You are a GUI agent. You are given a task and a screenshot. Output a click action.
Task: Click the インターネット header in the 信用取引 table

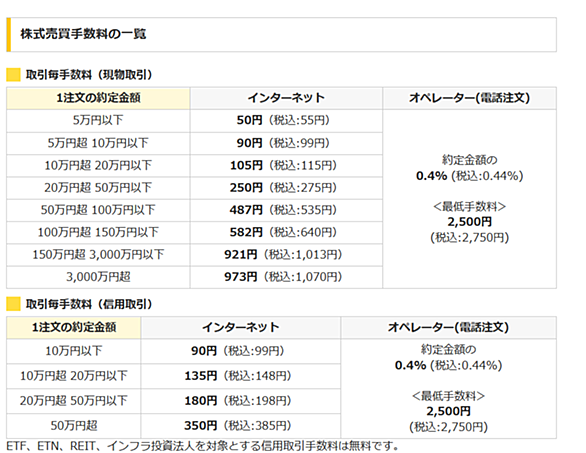(x=241, y=327)
